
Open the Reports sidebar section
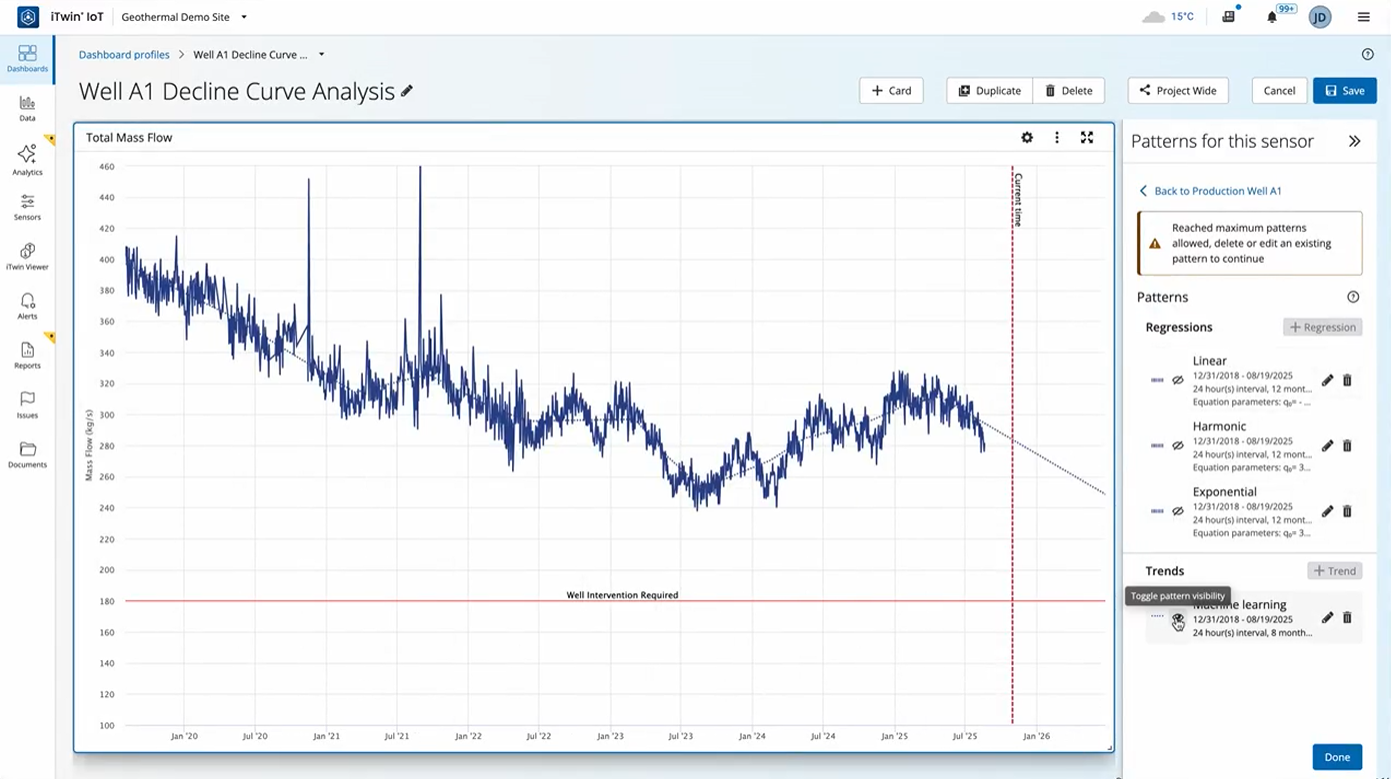27,355
